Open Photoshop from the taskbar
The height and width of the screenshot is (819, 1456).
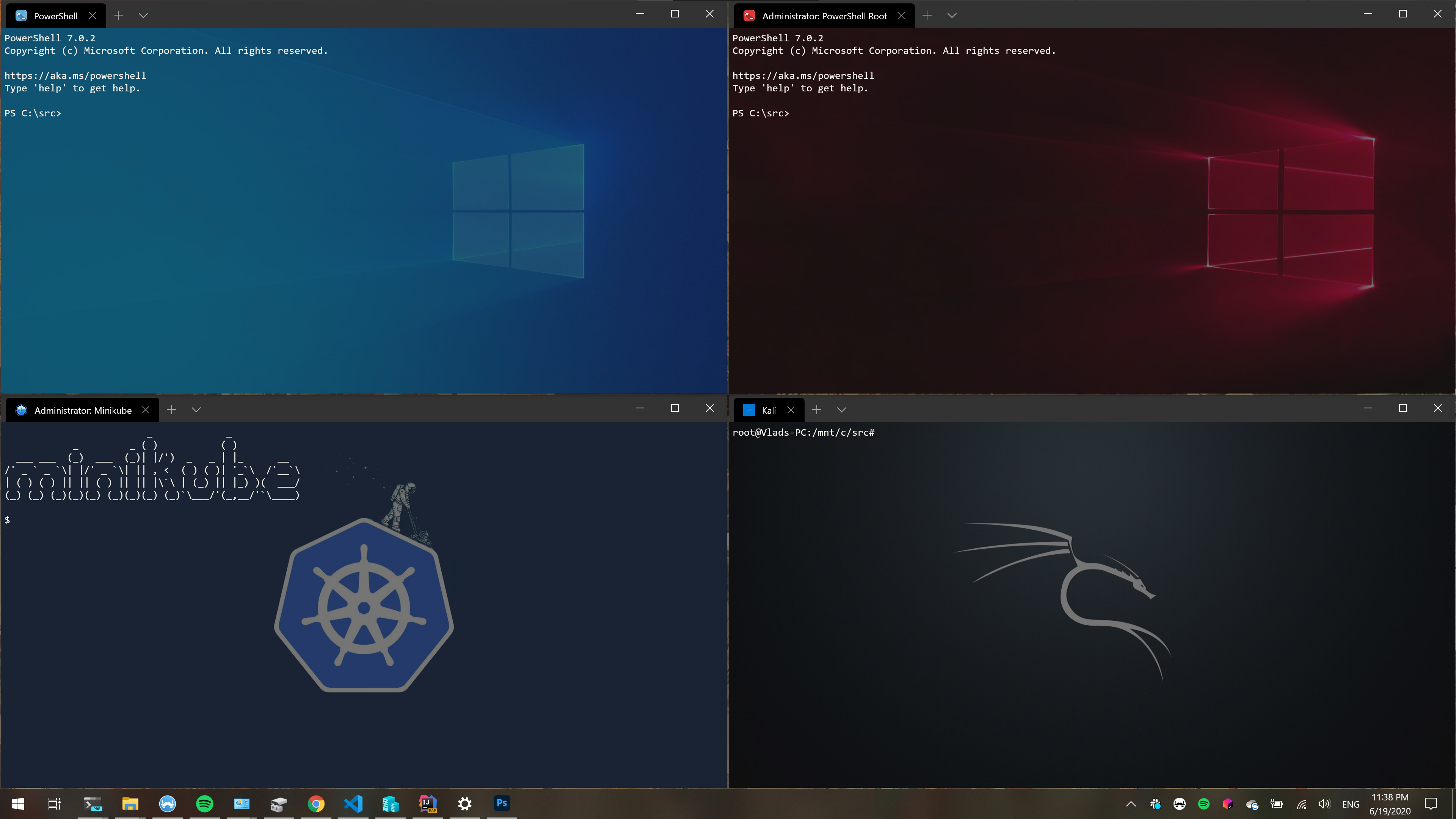tap(501, 804)
